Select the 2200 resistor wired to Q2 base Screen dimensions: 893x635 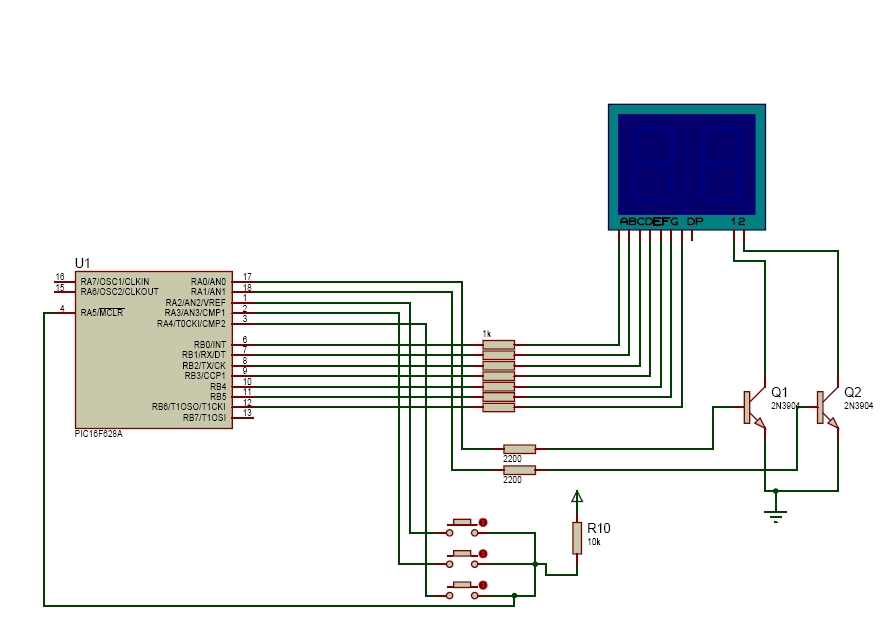click(x=519, y=470)
